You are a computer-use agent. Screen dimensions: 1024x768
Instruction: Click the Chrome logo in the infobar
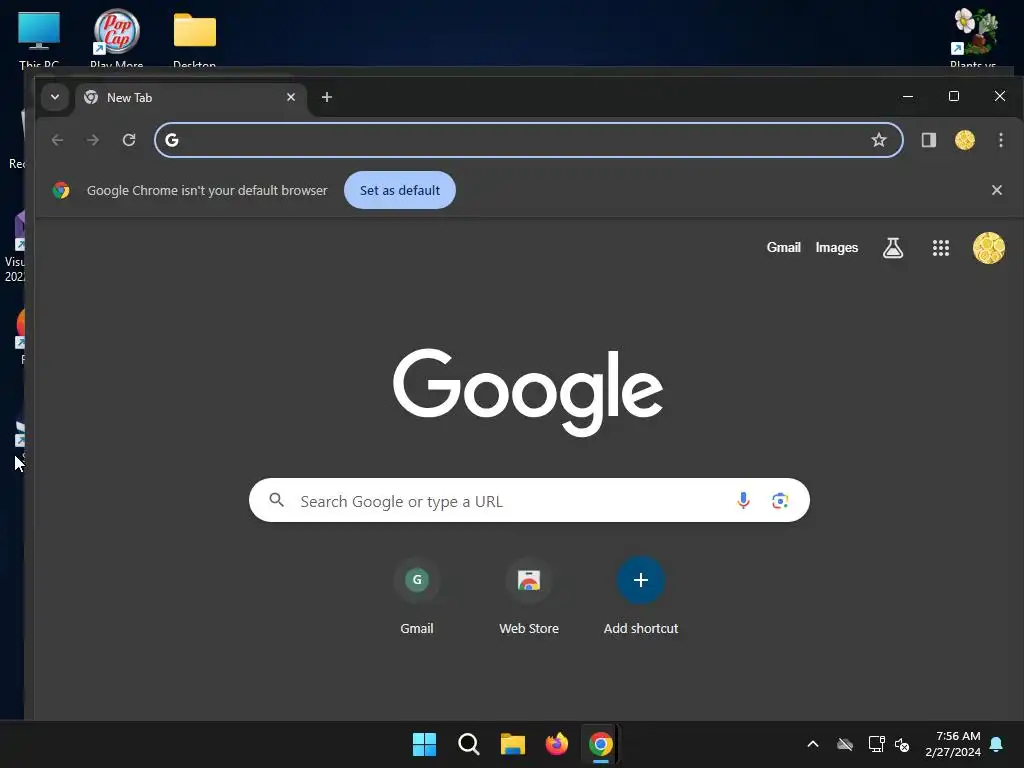61,190
